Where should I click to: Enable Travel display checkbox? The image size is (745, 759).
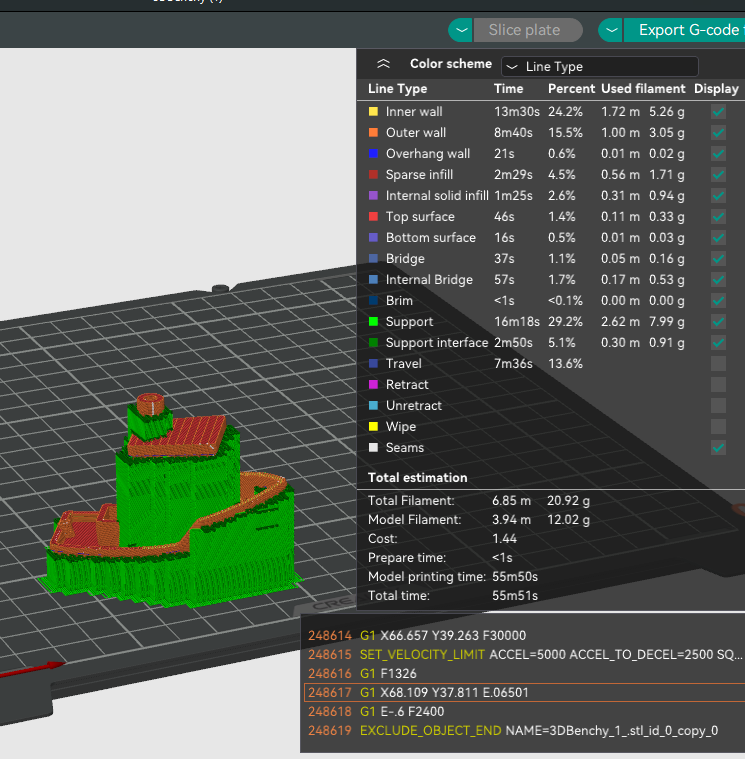(x=718, y=364)
